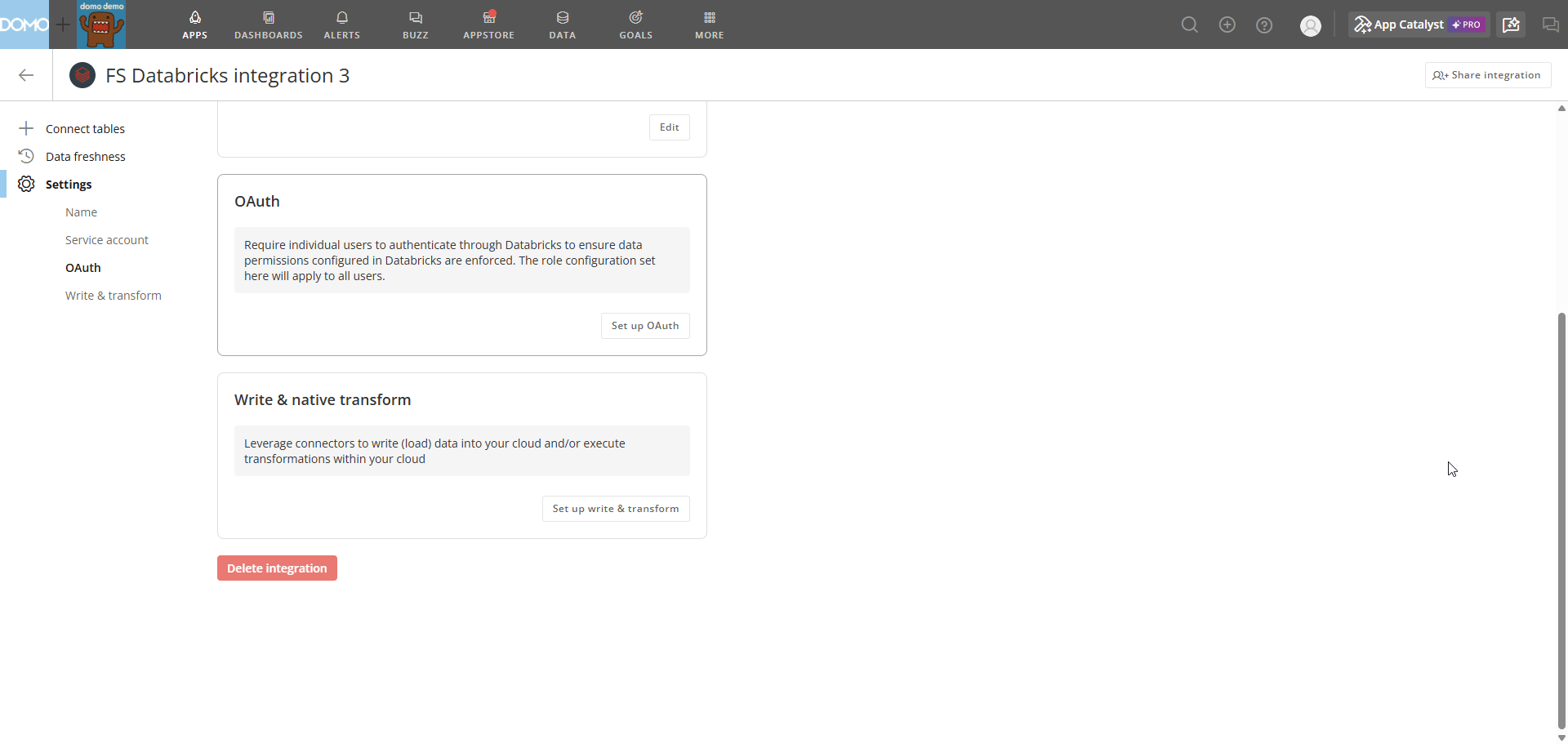The width and height of the screenshot is (1568, 744).
Task: Open the Data database icon
Action: pyautogui.click(x=563, y=17)
